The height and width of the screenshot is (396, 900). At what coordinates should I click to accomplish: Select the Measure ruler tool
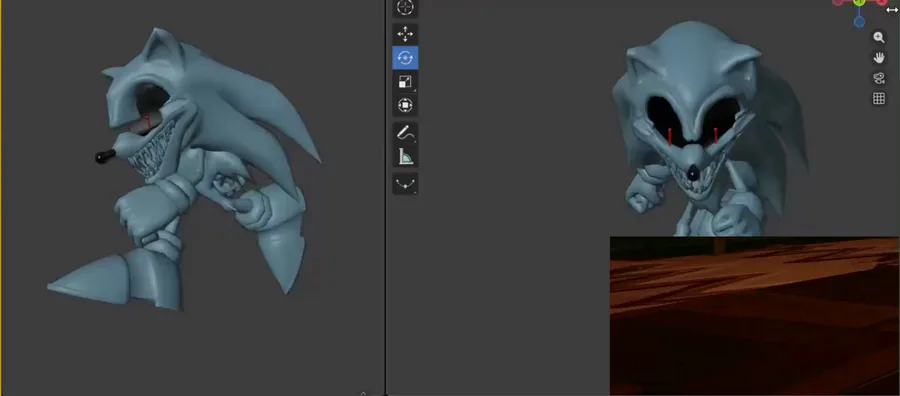(x=405, y=156)
